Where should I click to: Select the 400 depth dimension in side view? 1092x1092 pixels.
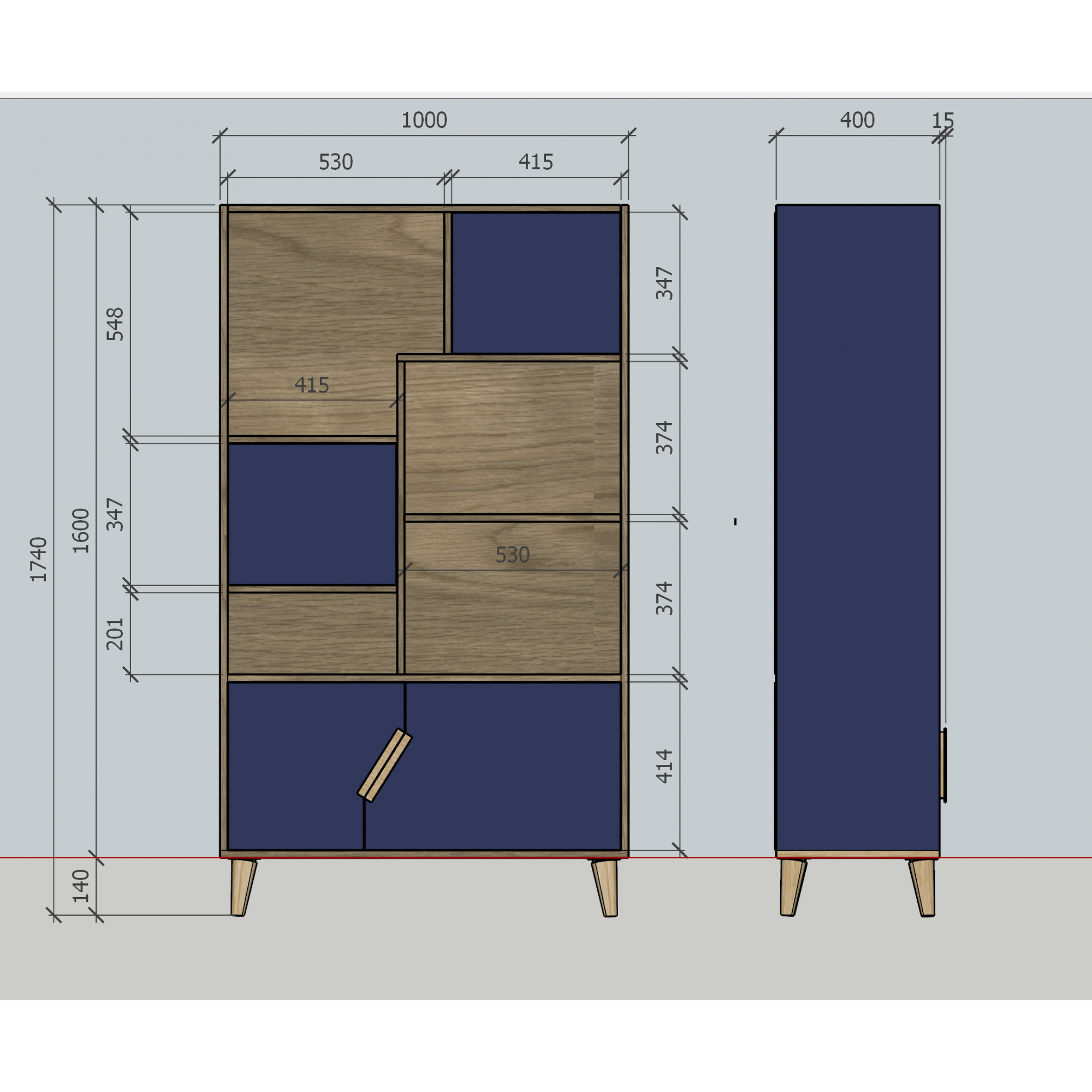pyautogui.click(x=857, y=120)
